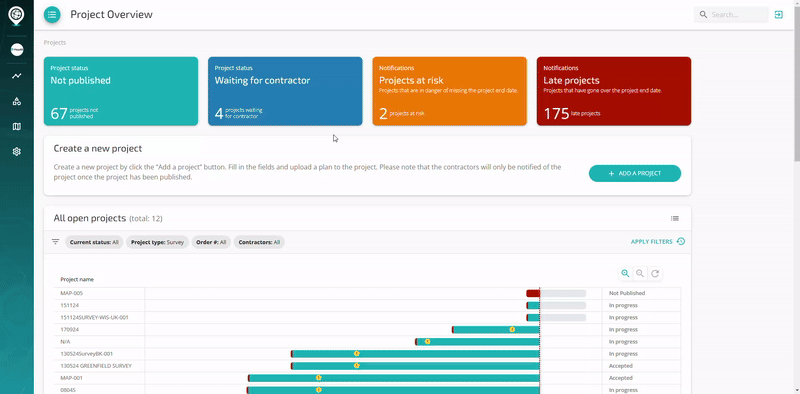800x394 pixels.
Task: Reset the Gantt chart zoom
Action: 655,274
